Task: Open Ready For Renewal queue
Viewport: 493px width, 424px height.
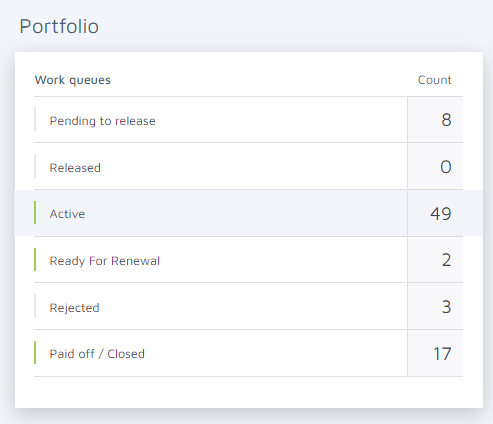Action: tap(248, 260)
